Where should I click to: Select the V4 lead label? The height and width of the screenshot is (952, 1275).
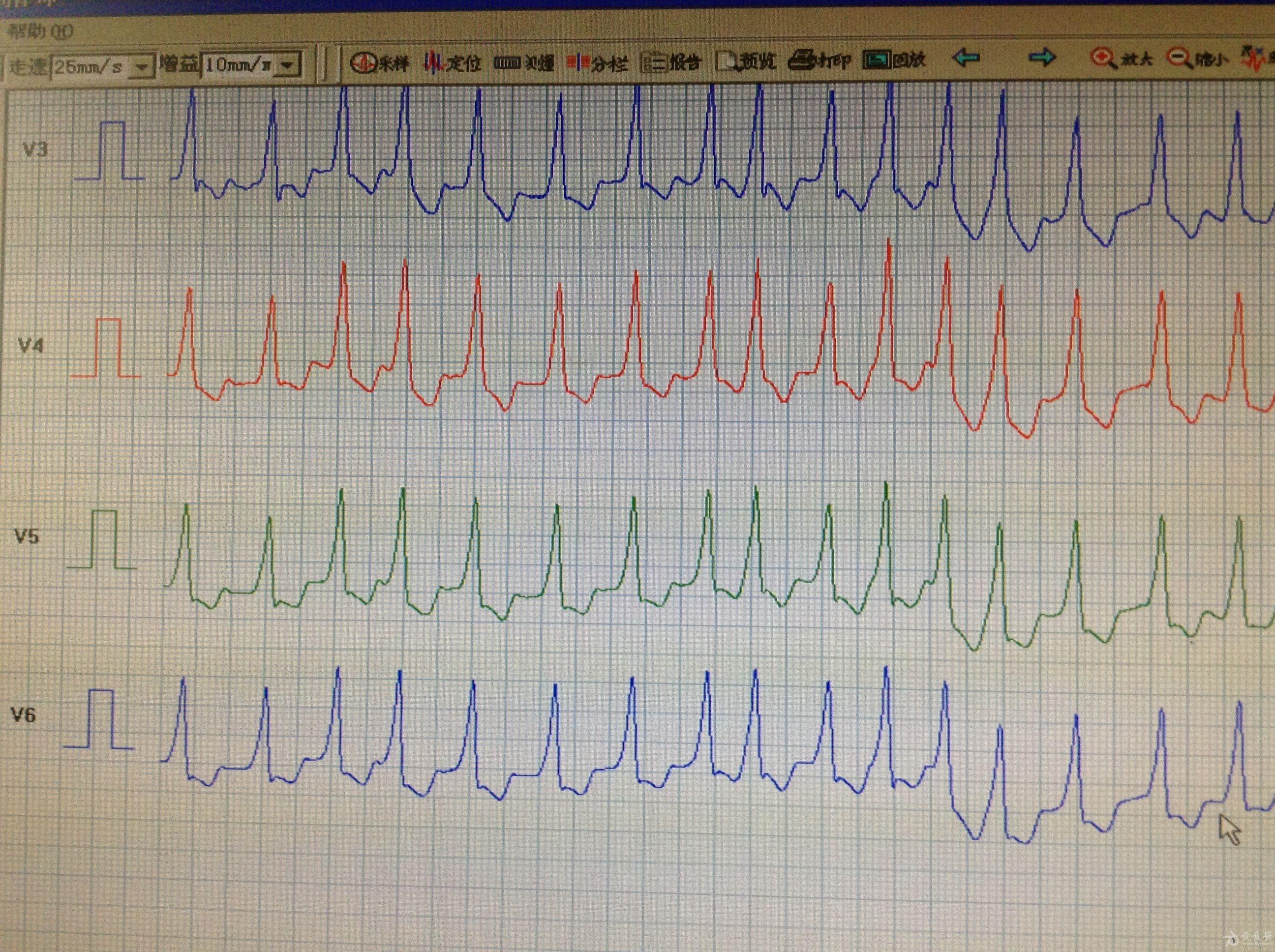[x=30, y=345]
